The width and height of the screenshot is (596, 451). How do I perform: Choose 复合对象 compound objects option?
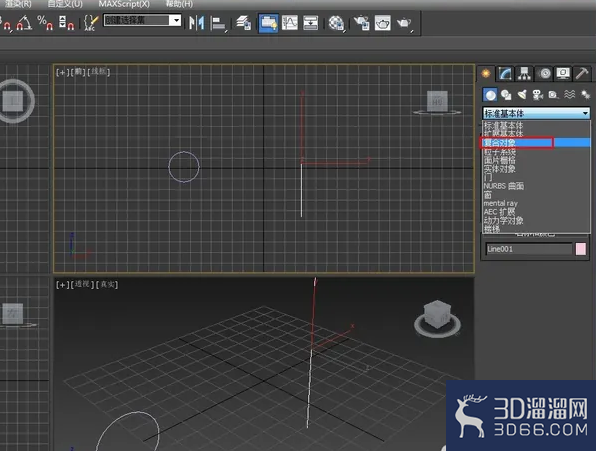point(536,143)
